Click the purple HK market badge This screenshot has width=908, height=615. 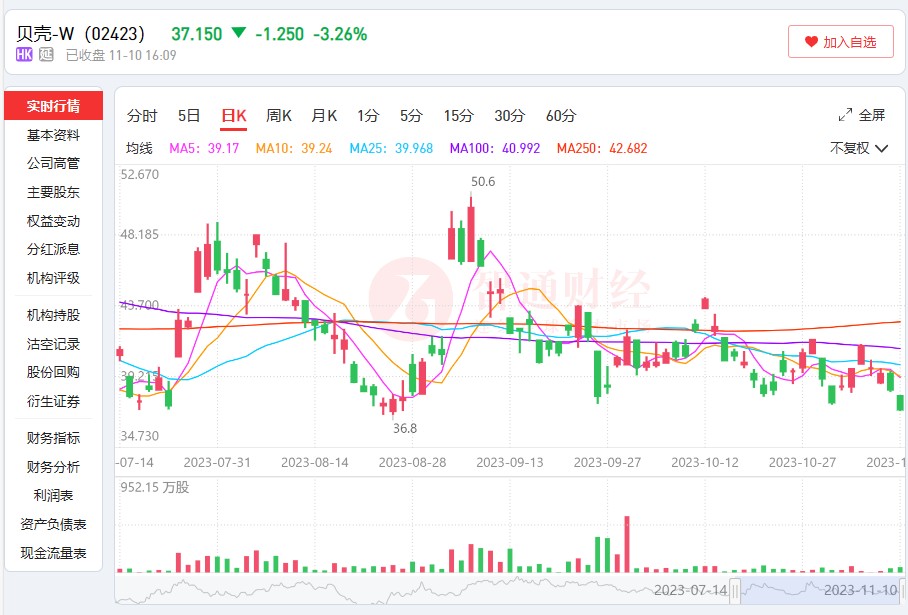24,55
